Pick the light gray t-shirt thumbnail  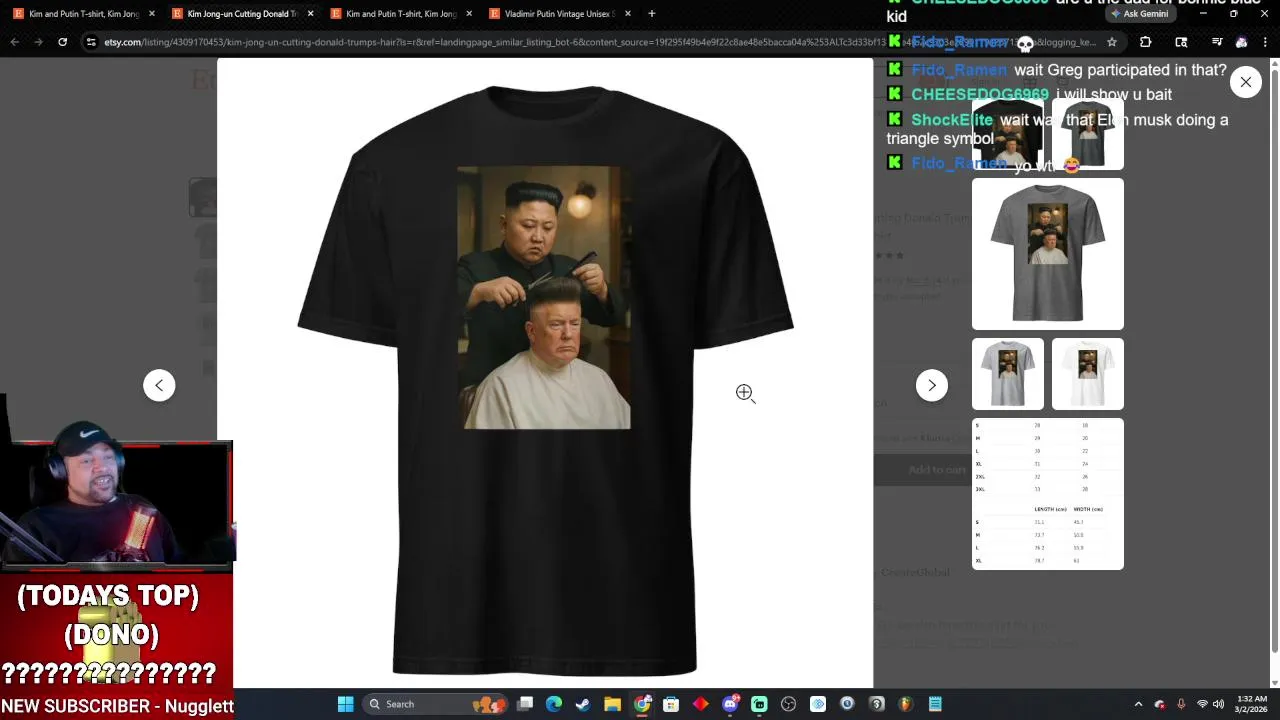(x=1008, y=374)
